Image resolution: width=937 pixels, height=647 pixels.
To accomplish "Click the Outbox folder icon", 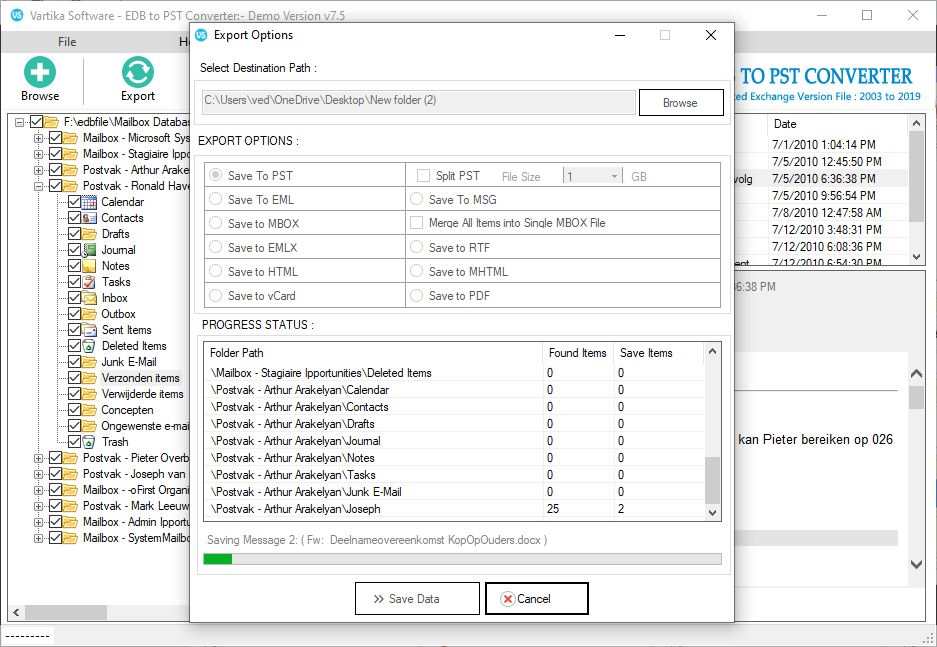I will pos(90,314).
